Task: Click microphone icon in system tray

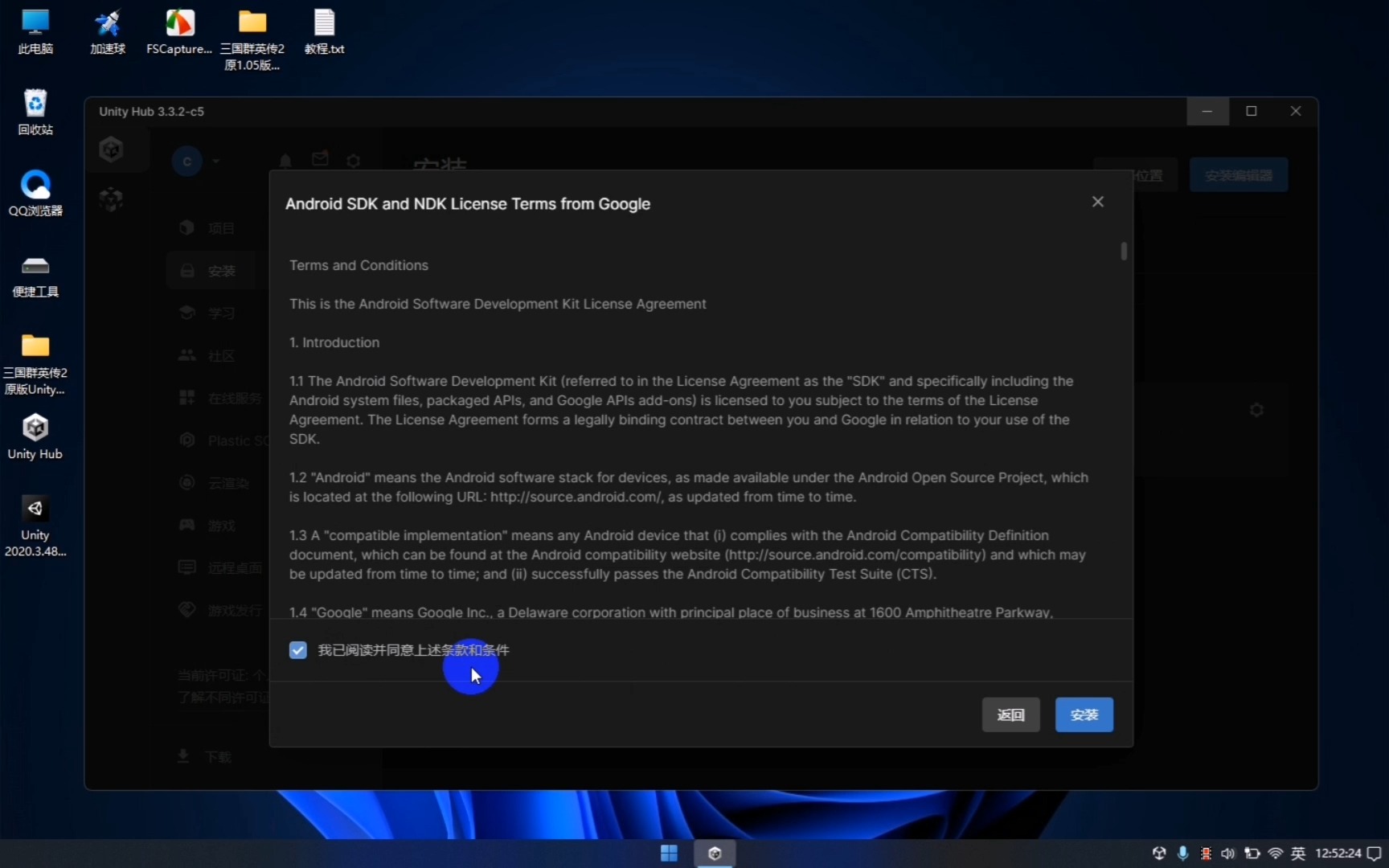Action: 1182,854
